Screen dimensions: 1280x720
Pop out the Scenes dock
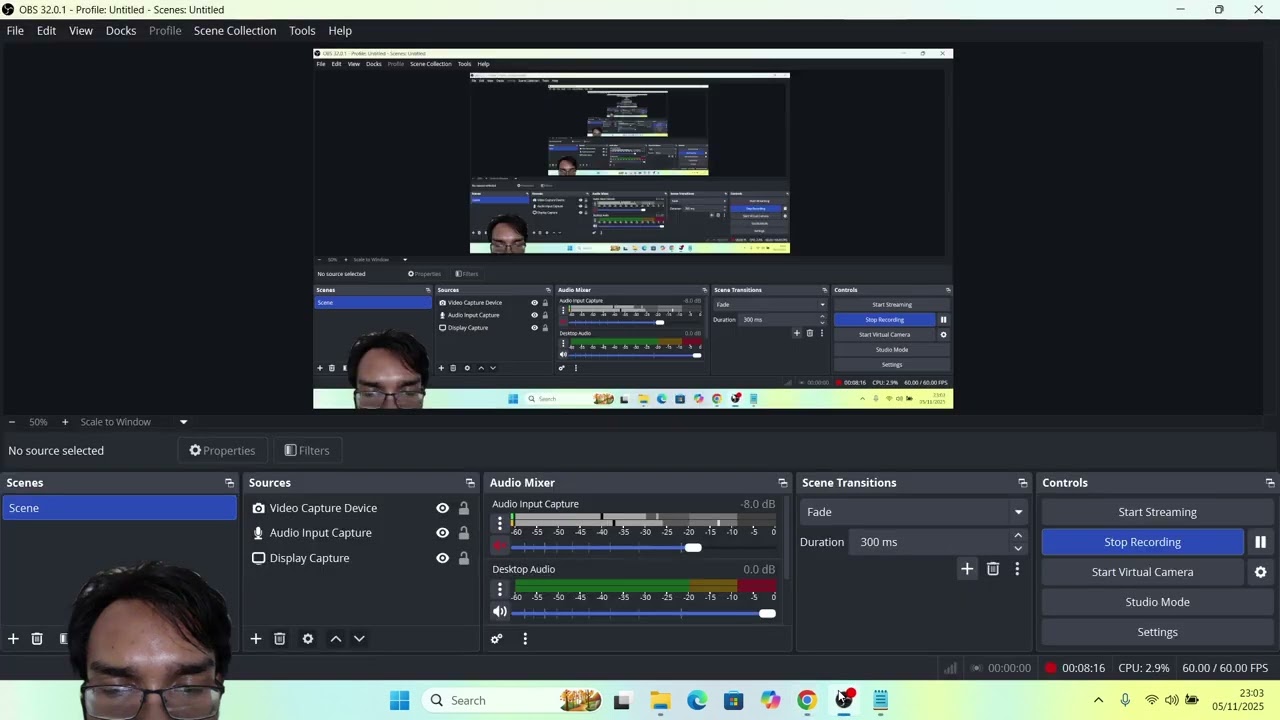click(229, 483)
